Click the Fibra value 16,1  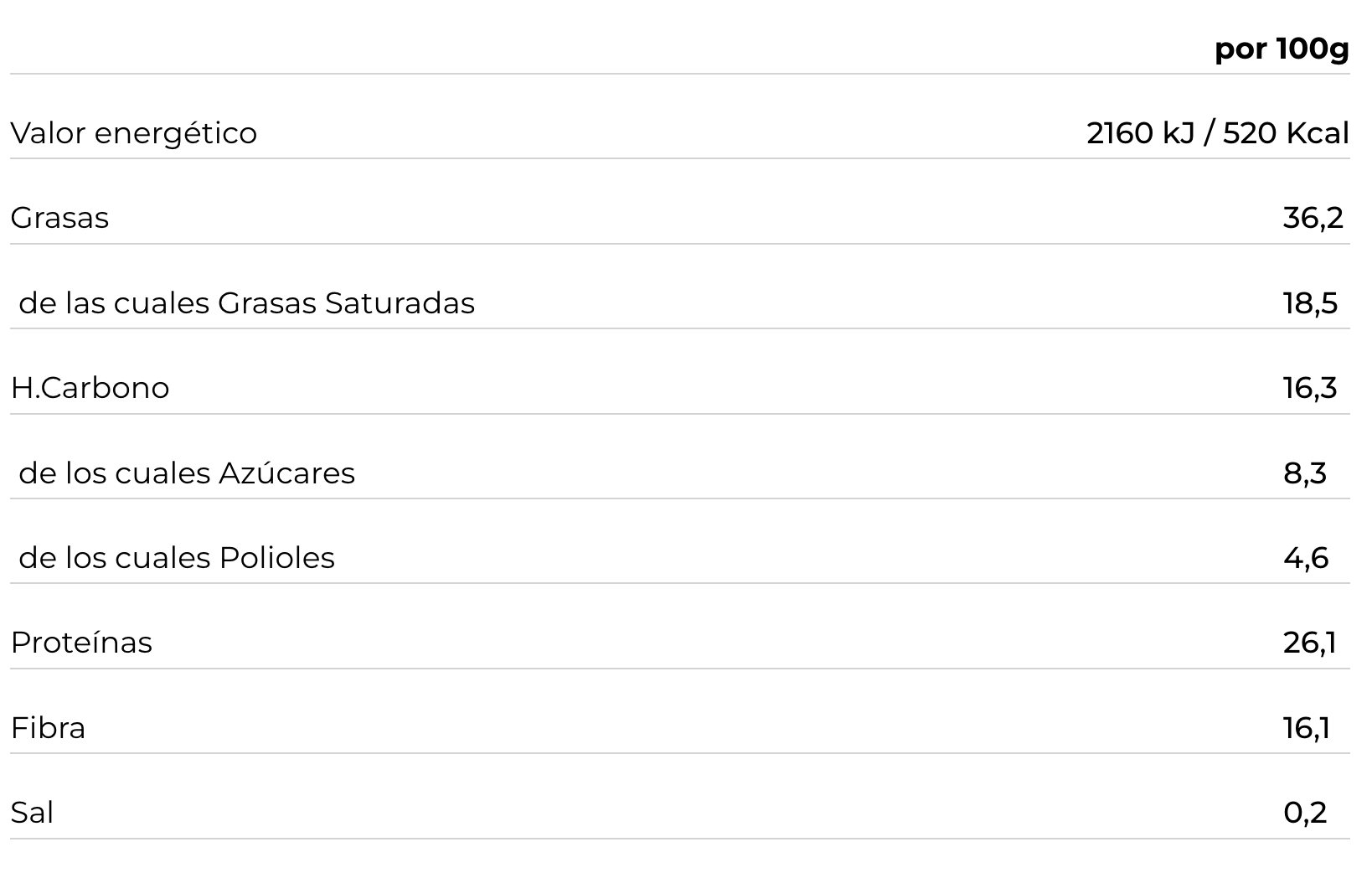coord(1306,728)
